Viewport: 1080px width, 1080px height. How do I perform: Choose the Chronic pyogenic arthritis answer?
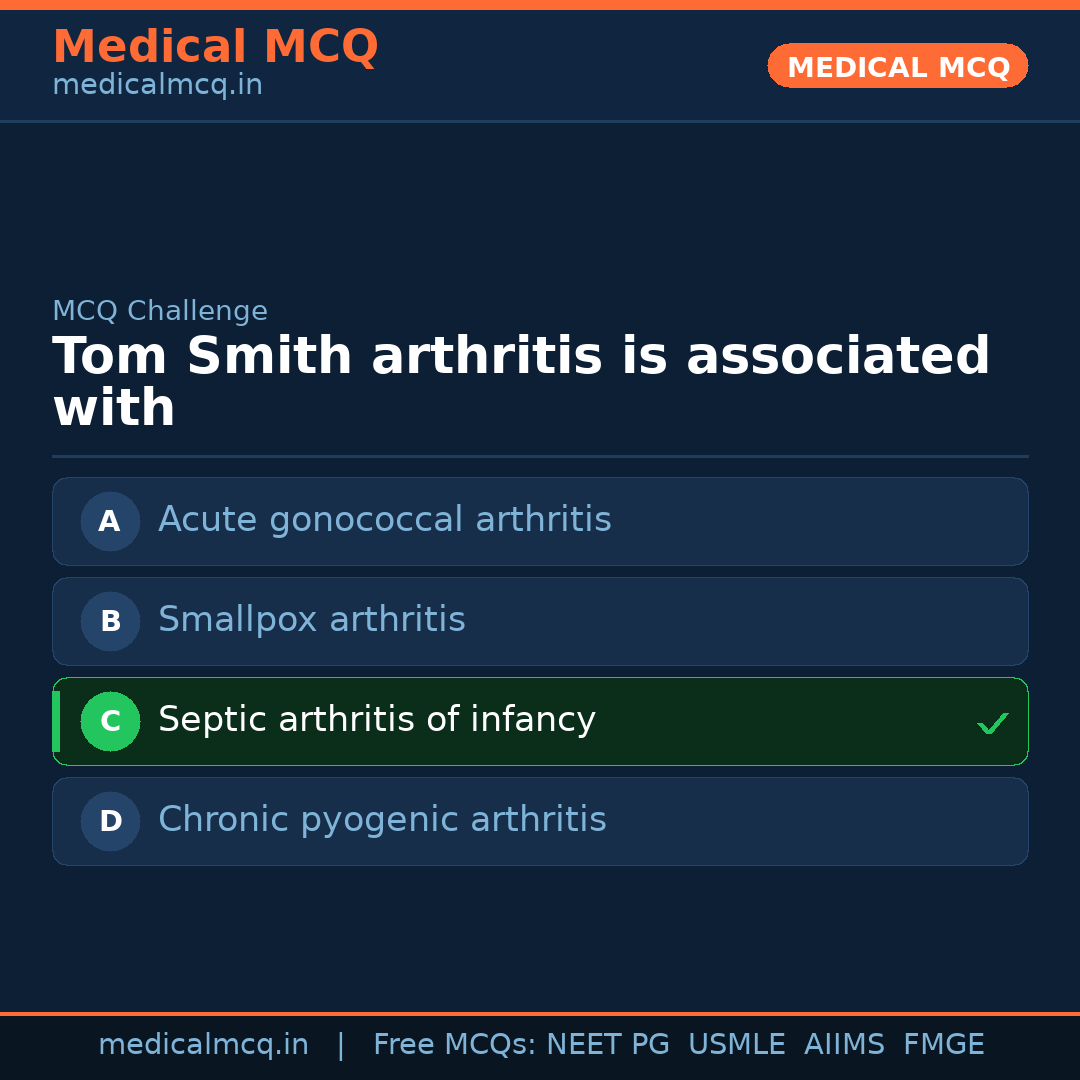pos(382,820)
